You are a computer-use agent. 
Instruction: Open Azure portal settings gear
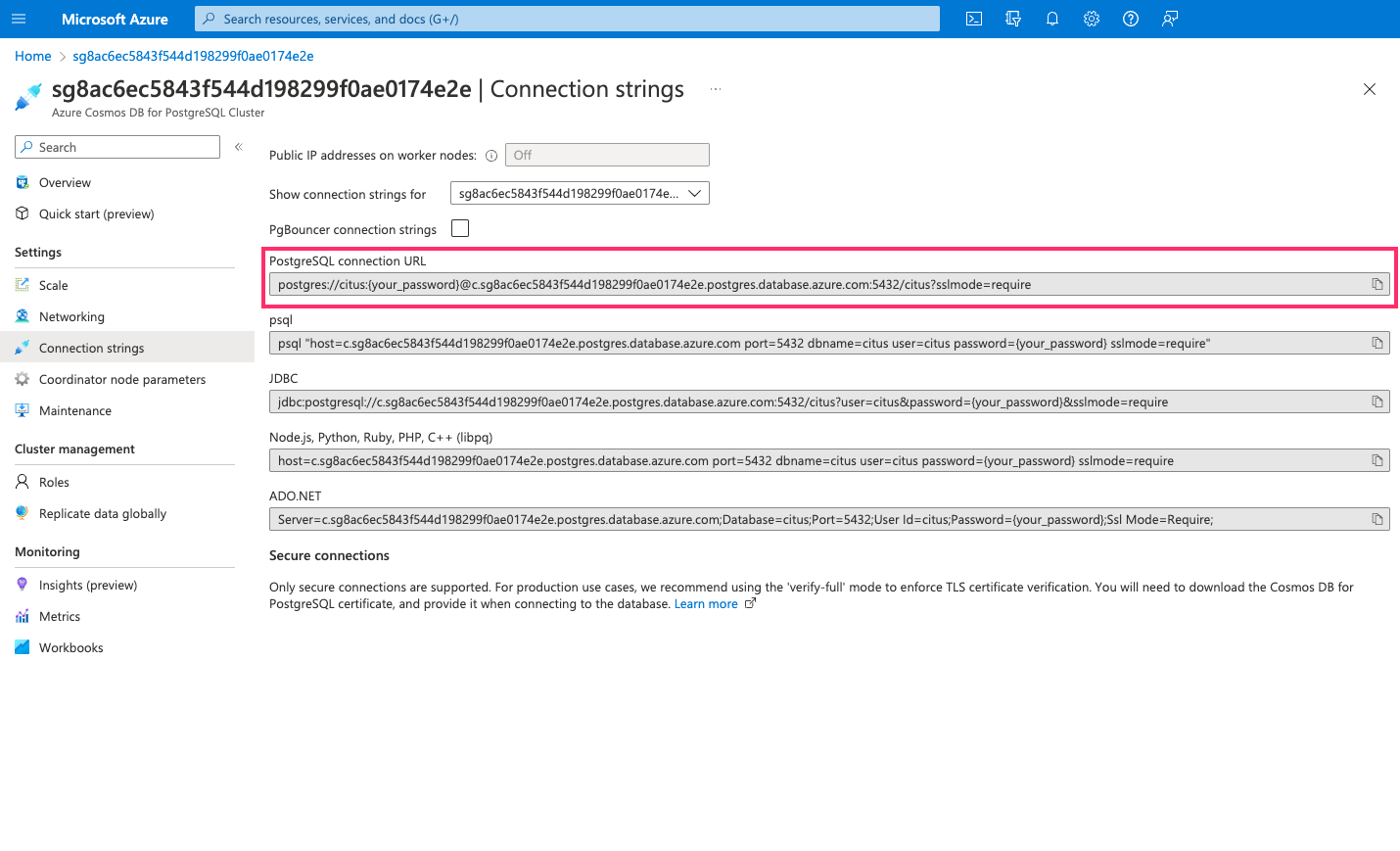click(x=1092, y=19)
